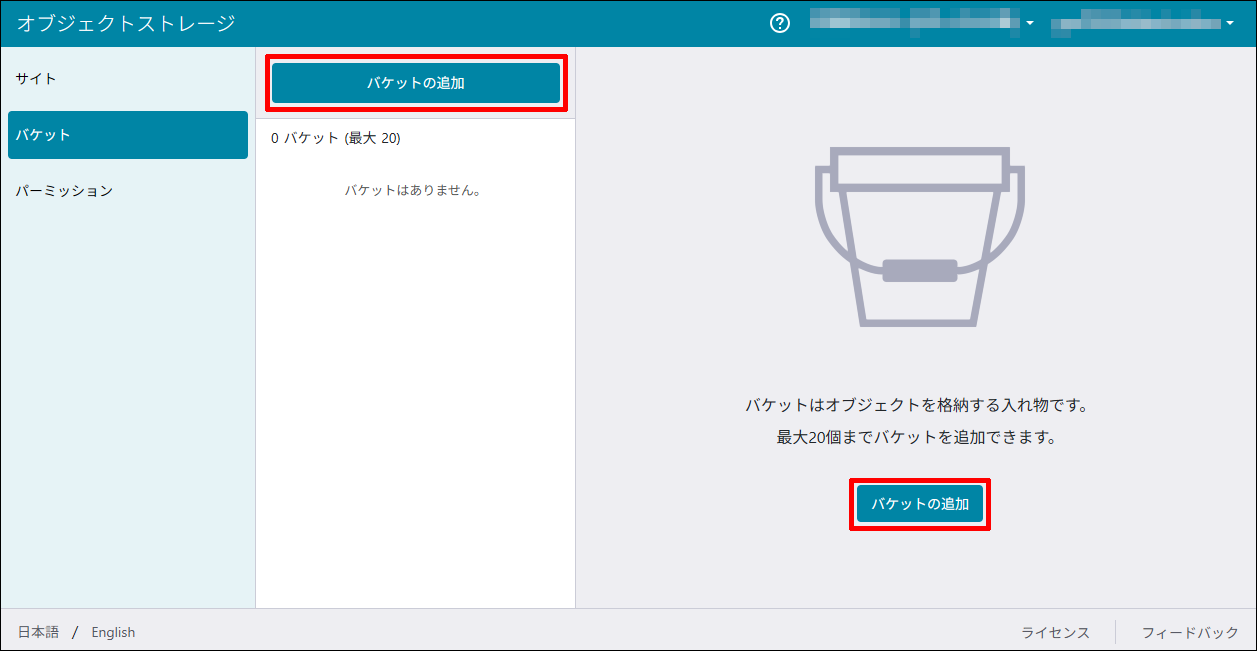Viewport: 1257px width, 651px height.
Task: Open the help question mark icon
Action: [780, 23]
